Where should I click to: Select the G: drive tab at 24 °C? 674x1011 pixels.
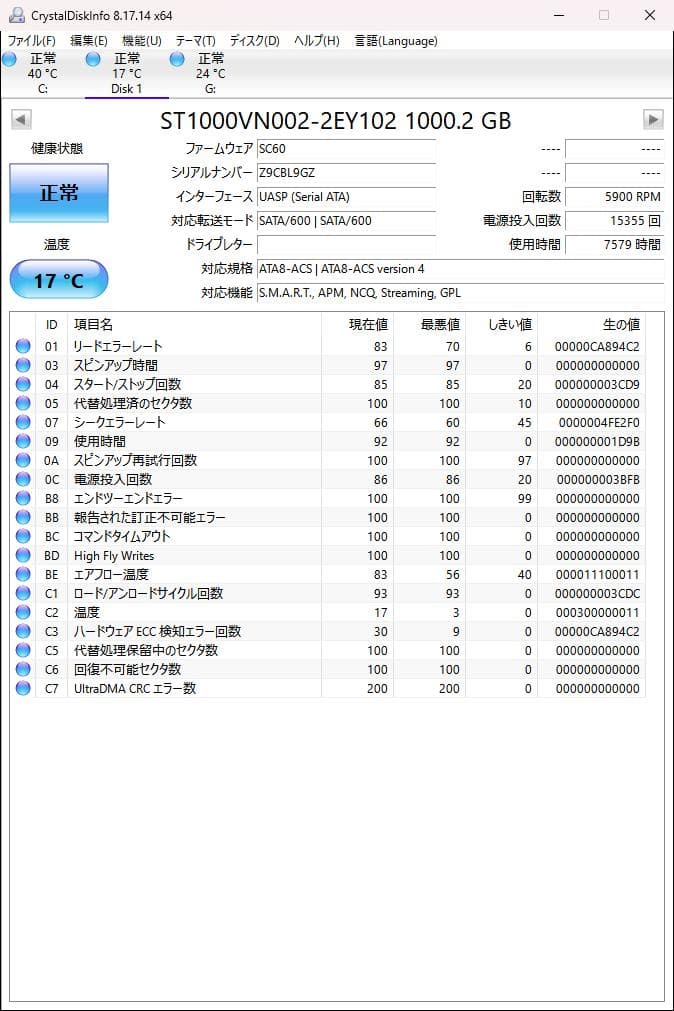point(210,74)
